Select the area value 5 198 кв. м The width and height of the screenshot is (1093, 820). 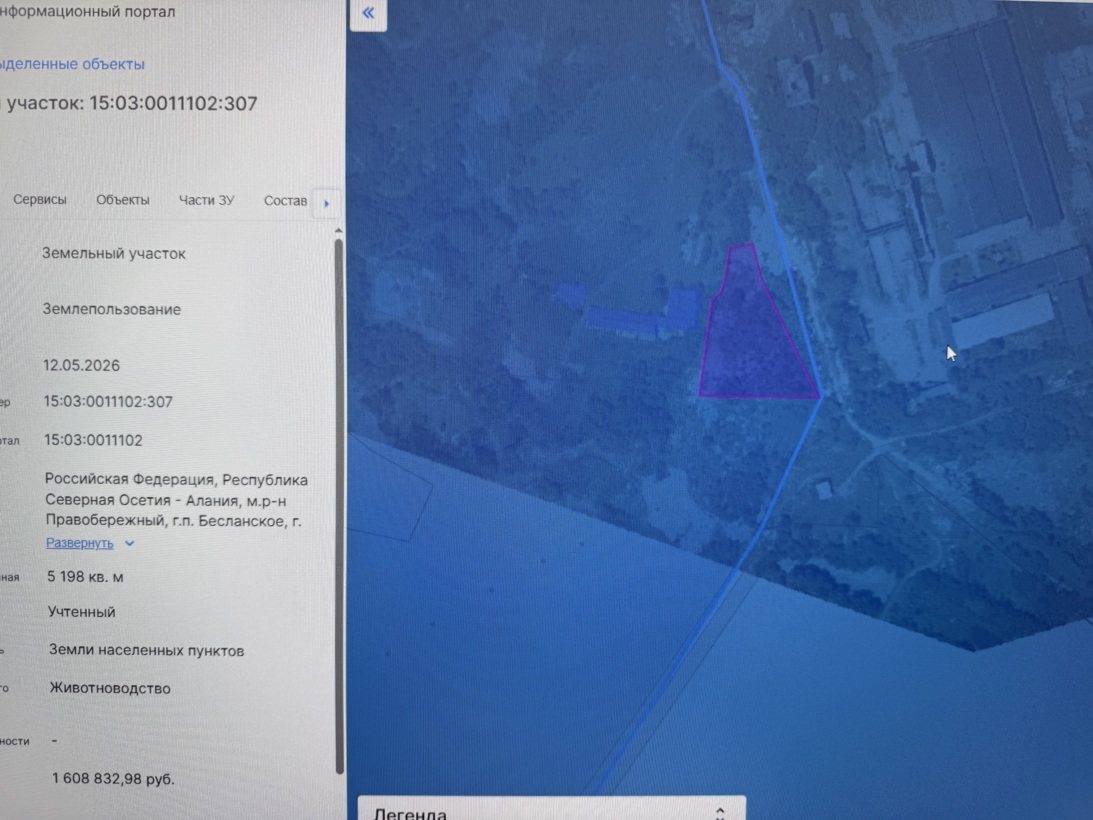[x=85, y=577]
